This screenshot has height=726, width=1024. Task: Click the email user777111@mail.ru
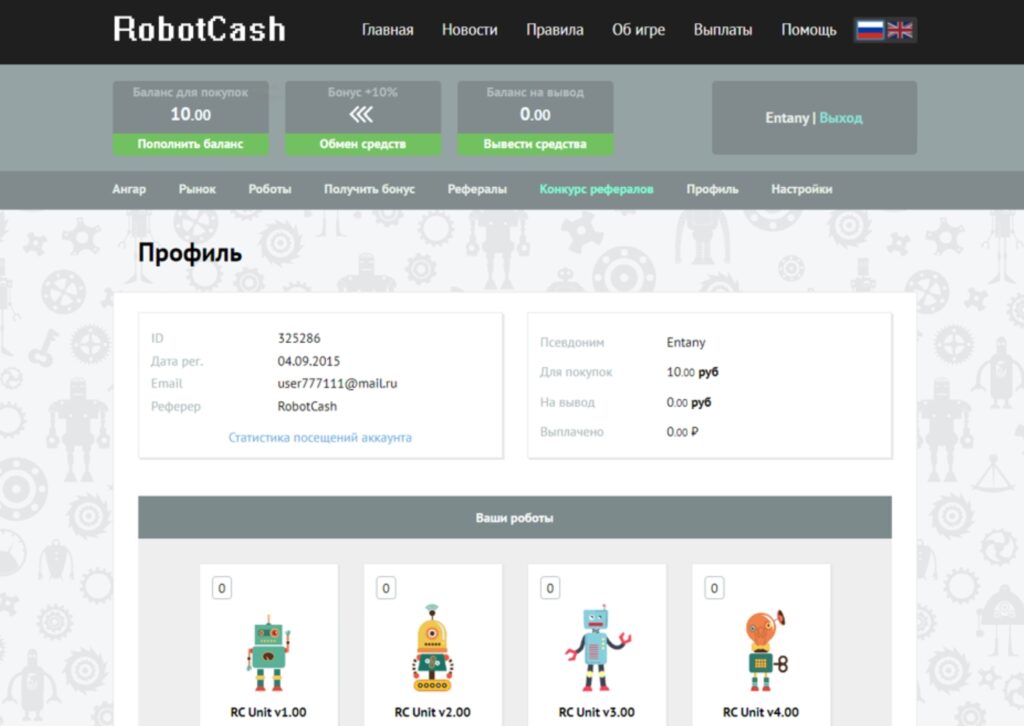click(x=338, y=383)
